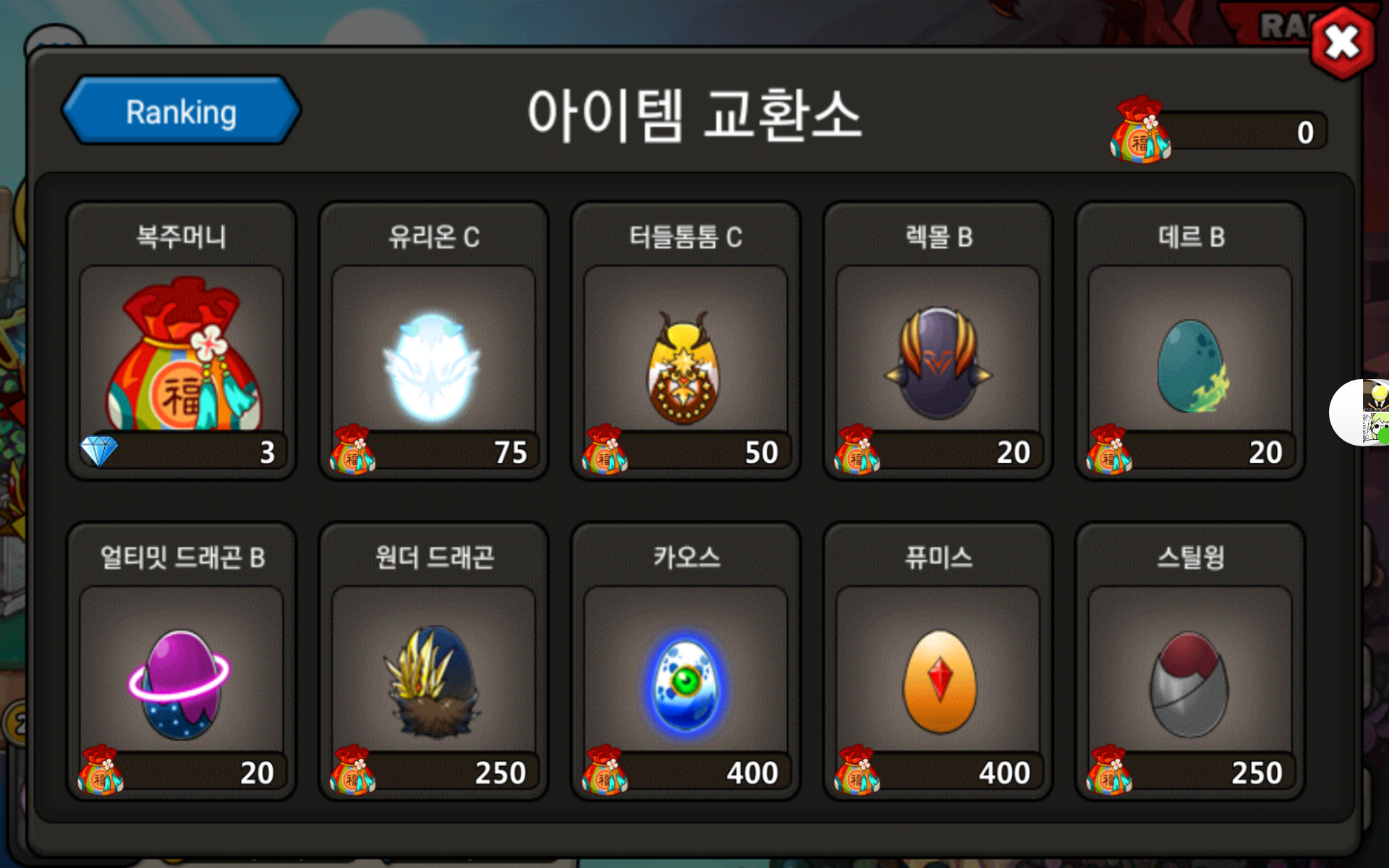
Task: Exchange 250 bags for 스틸웜
Action: click(1191, 773)
